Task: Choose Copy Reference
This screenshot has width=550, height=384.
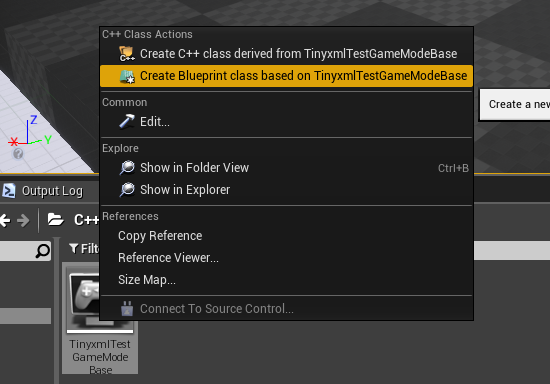Action: [x=286, y=236]
